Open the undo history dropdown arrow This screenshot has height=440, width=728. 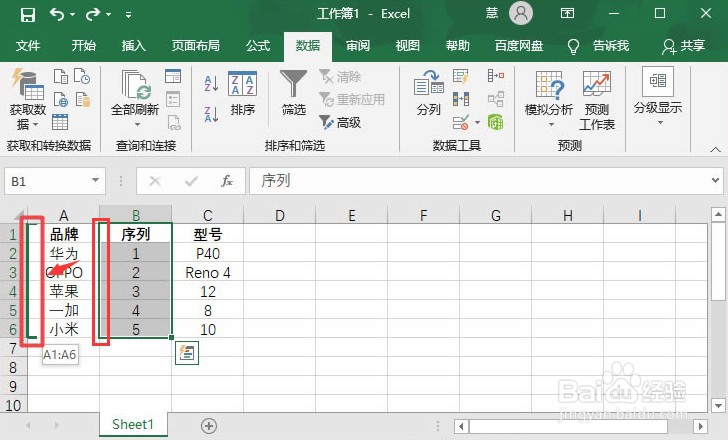coord(72,15)
